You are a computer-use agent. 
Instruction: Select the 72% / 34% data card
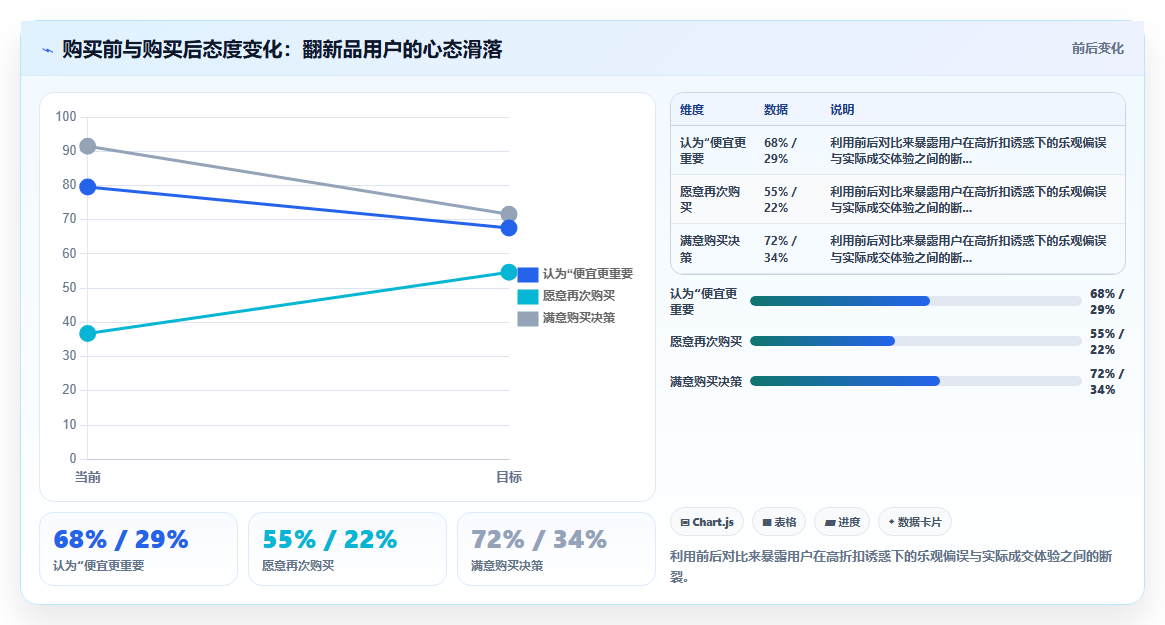tap(556, 549)
